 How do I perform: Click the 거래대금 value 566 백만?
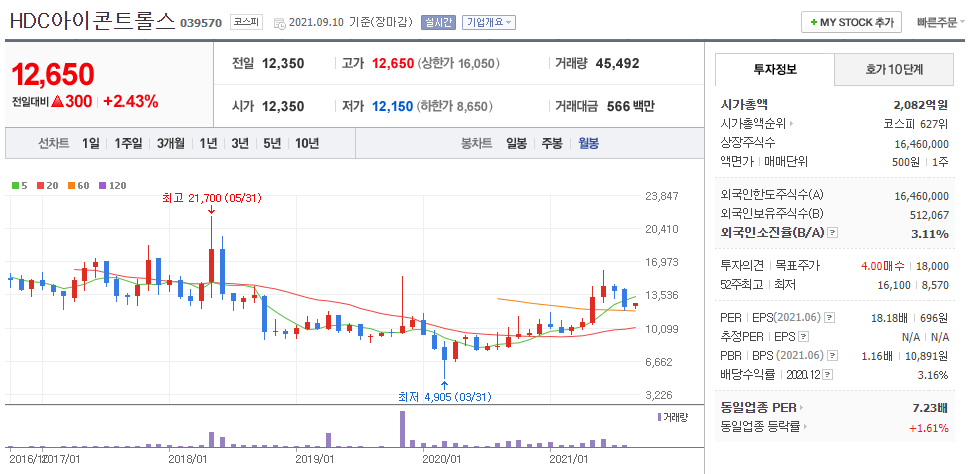[630, 106]
